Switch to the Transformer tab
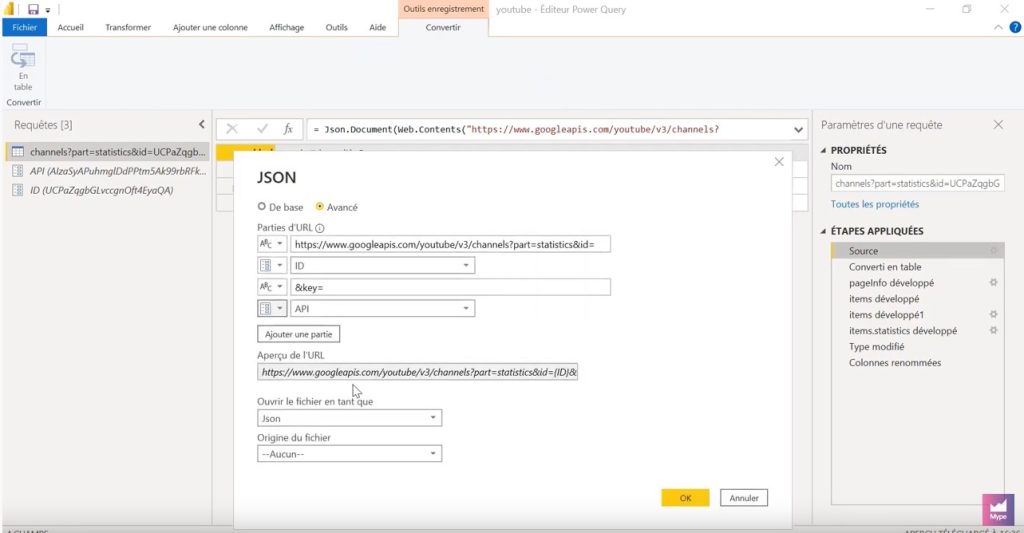 point(128,27)
